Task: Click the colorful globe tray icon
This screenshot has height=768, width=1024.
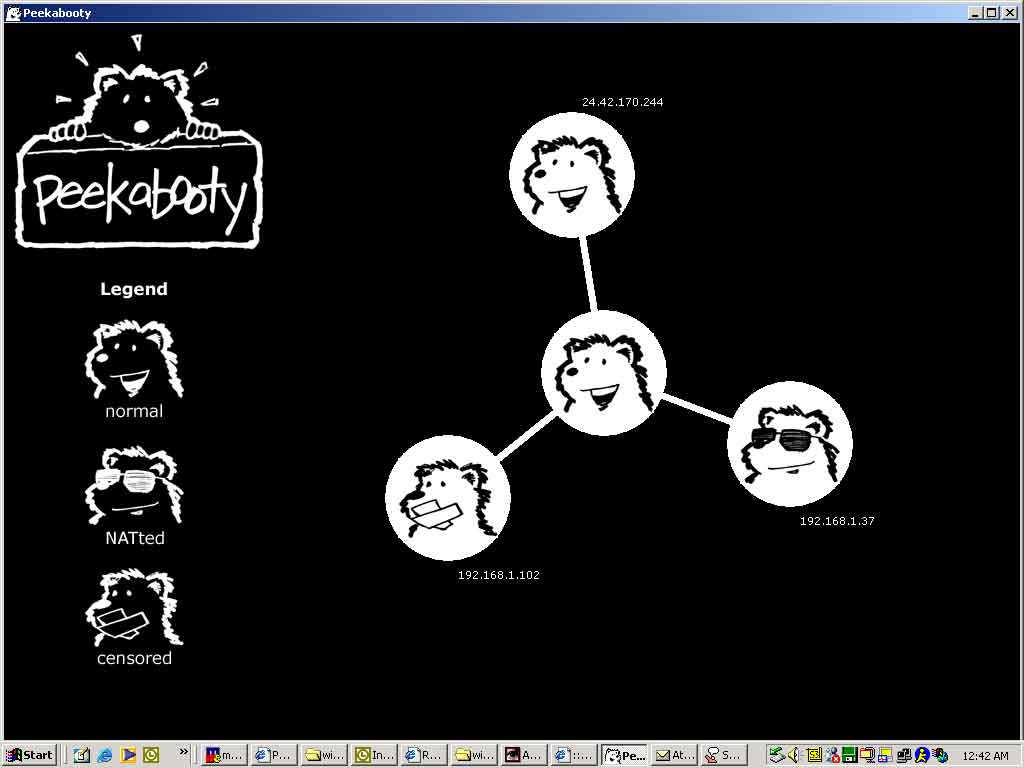Action: pos(939,755)
